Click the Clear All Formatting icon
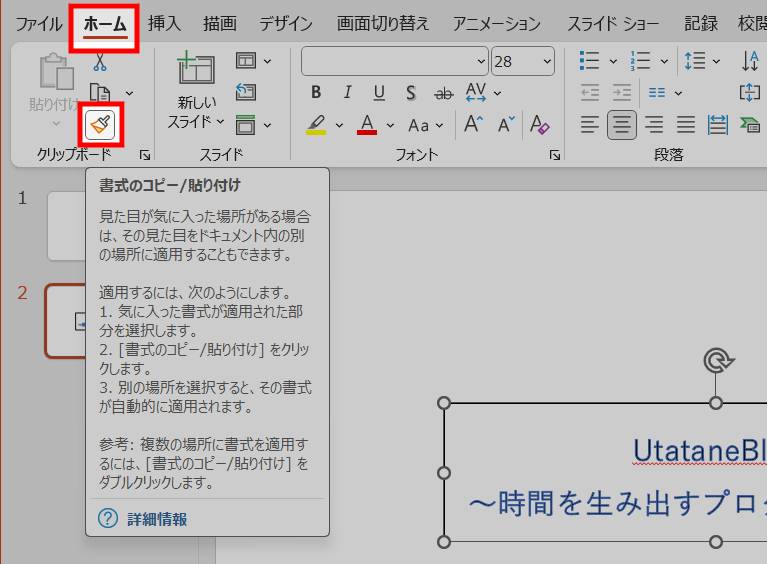 (x=540, y=124)
